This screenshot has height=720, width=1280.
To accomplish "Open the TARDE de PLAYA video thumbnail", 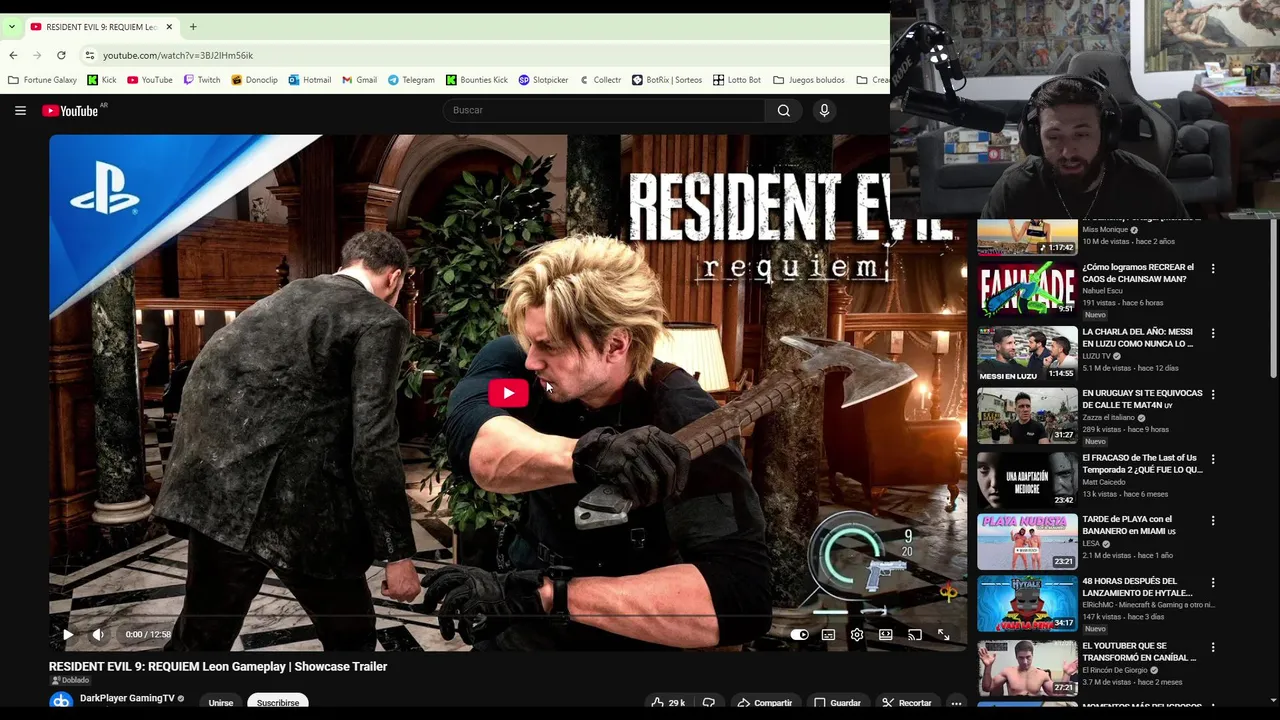I will pyautogui.click(x=1027, y=541).
